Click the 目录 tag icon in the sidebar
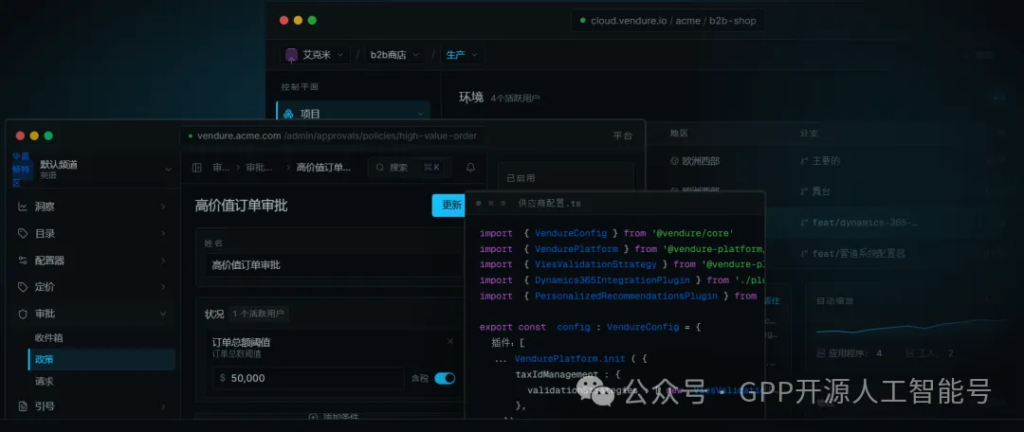1024x432 pixels. [23, 234]
